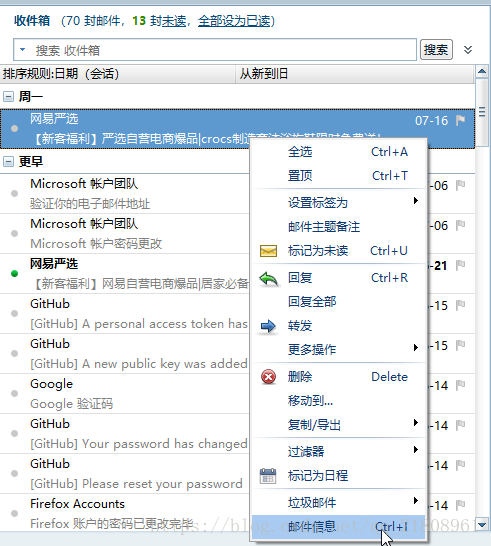Click the 未读 link in header

[174, 21]
